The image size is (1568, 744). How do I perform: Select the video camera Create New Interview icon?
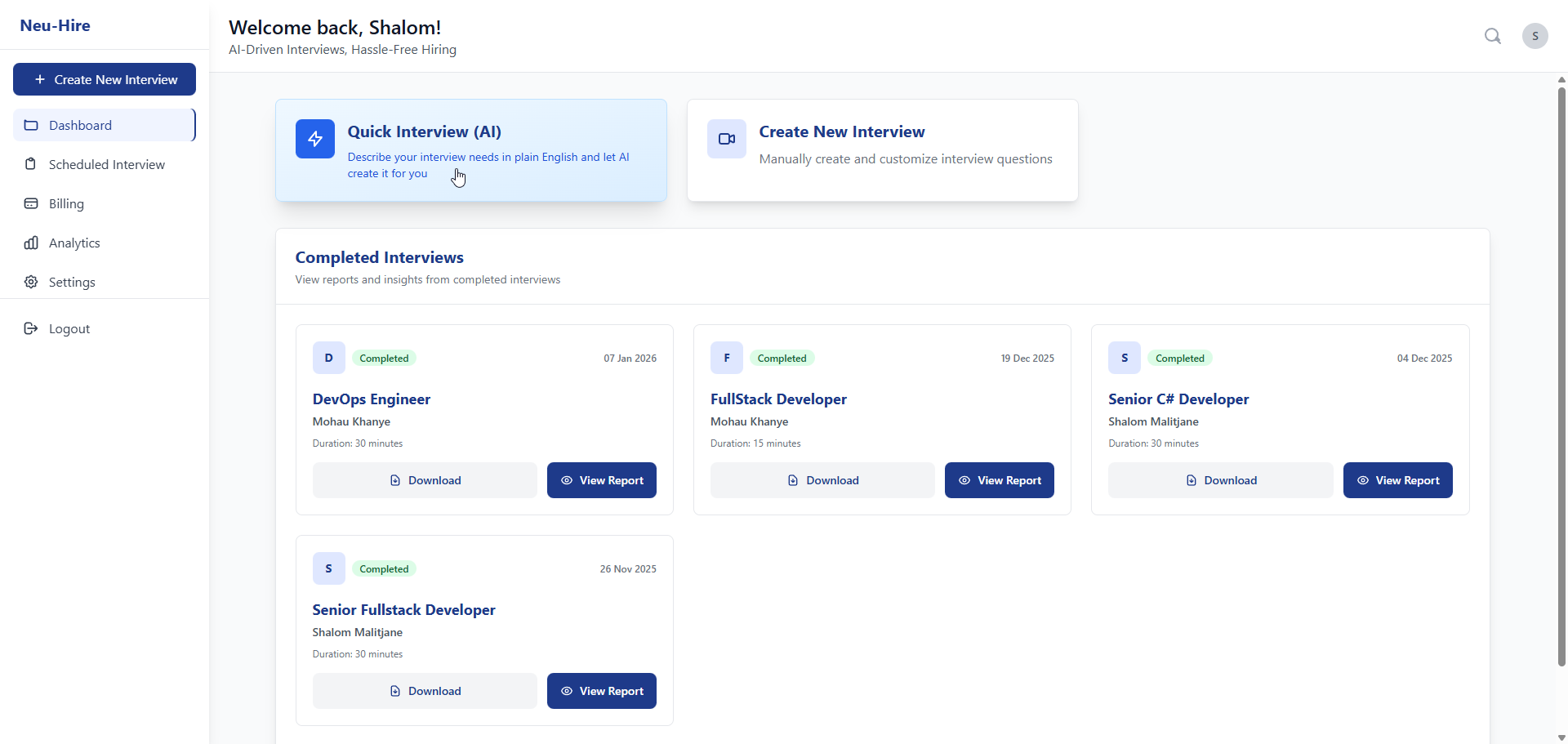[726, 139]
